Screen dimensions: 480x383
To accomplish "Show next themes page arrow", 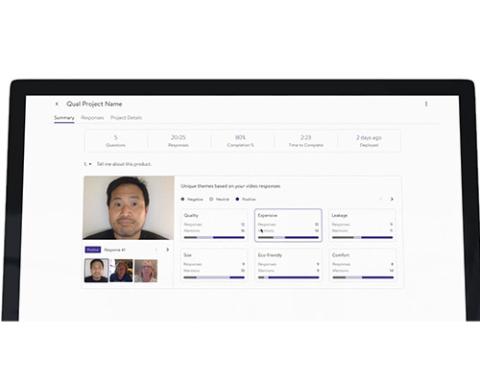I will (392, 199).
